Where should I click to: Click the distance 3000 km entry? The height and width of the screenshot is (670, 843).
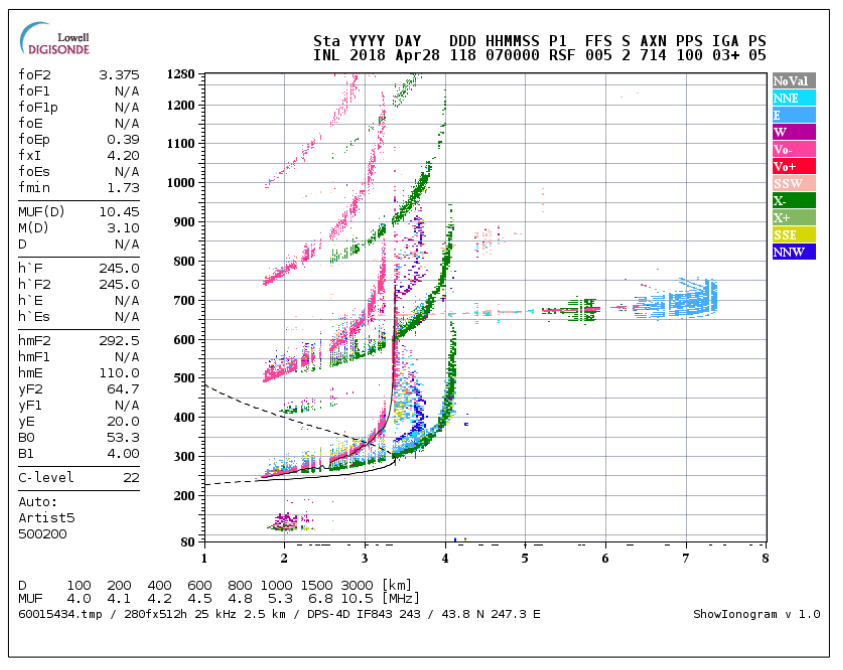(357, 585)
